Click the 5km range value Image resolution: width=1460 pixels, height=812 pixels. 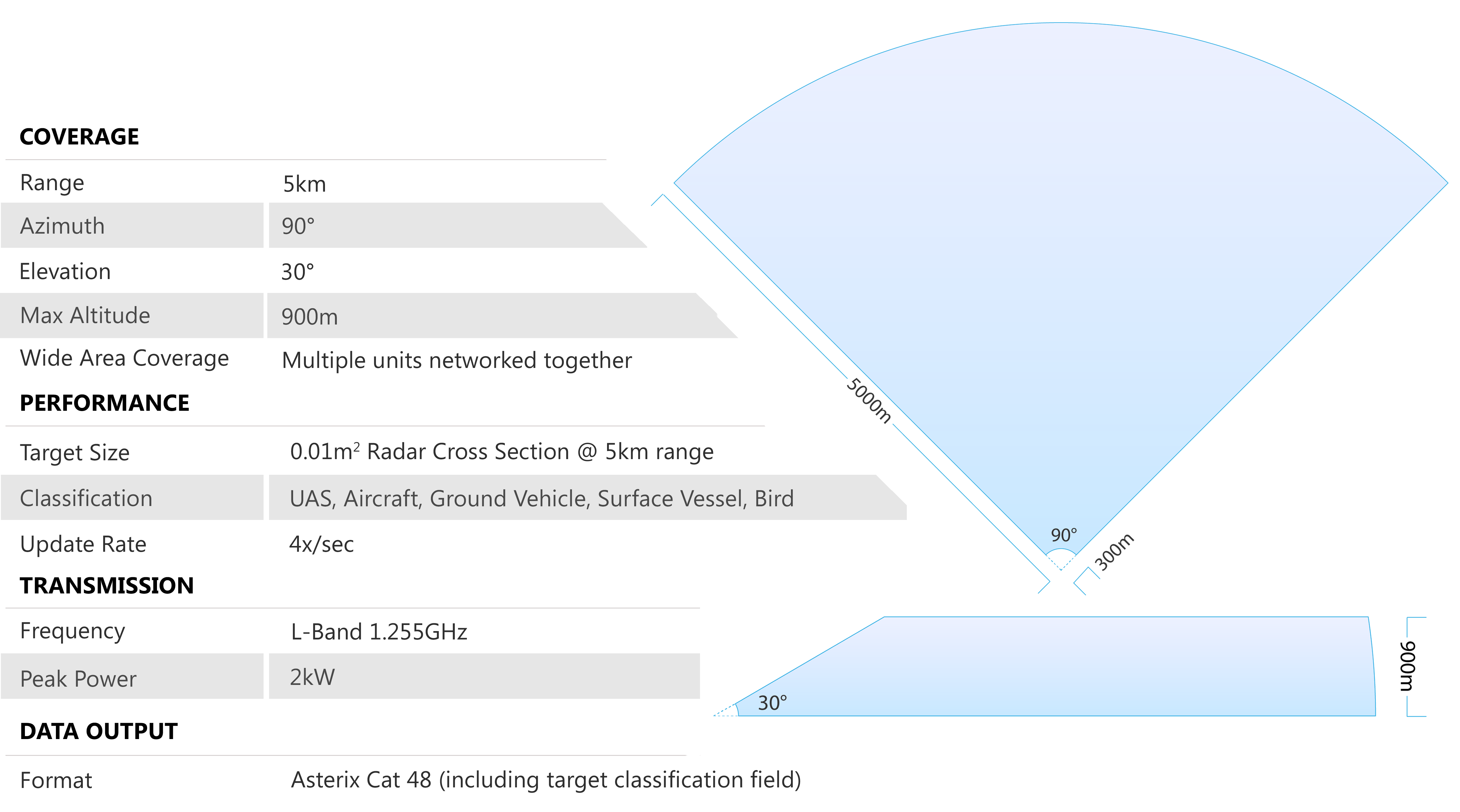(304, 185)
